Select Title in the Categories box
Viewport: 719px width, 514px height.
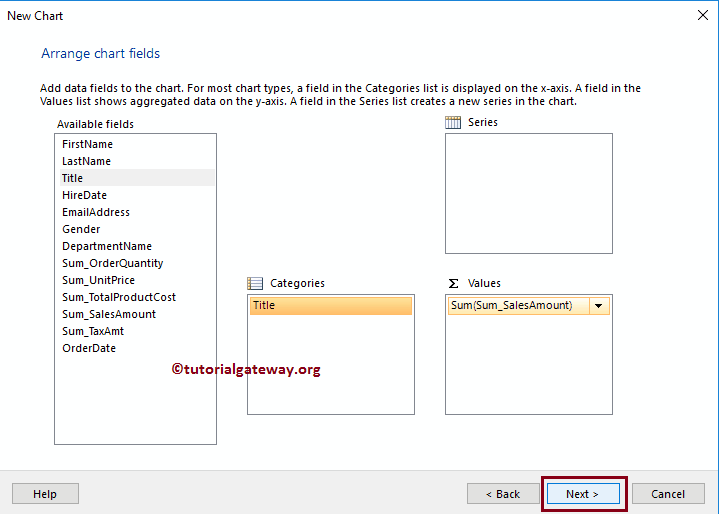pyautogui.click(x=329, y=306)
